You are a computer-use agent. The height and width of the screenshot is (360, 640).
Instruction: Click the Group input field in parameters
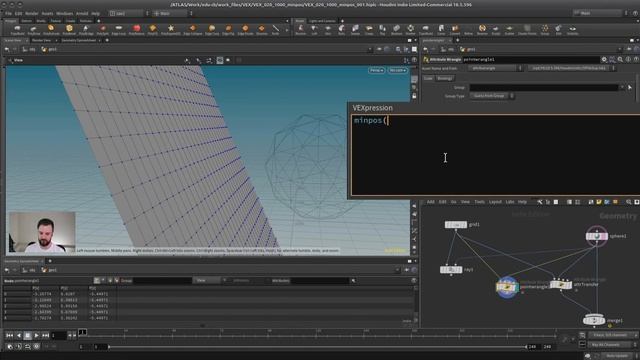pos(544,87)
